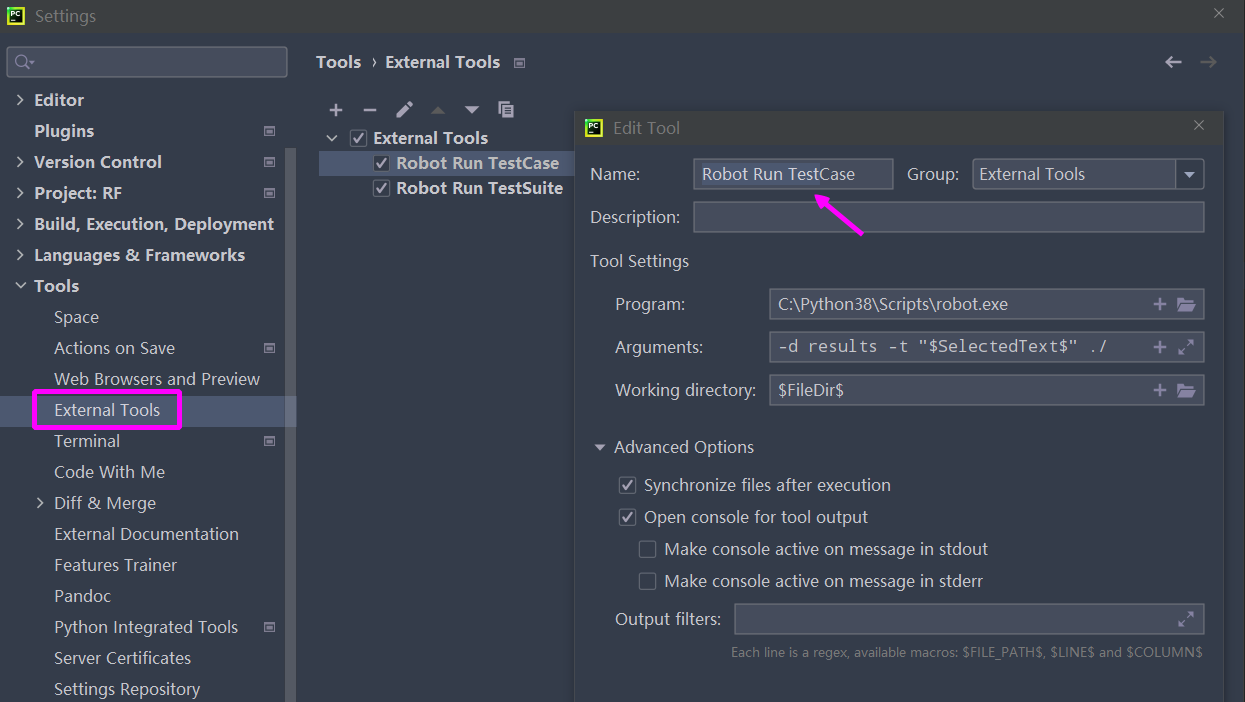Viewport: 1245px width, 702px height.
Task: Collapse the Advanced Options section
Action: [x=600, y=447]
